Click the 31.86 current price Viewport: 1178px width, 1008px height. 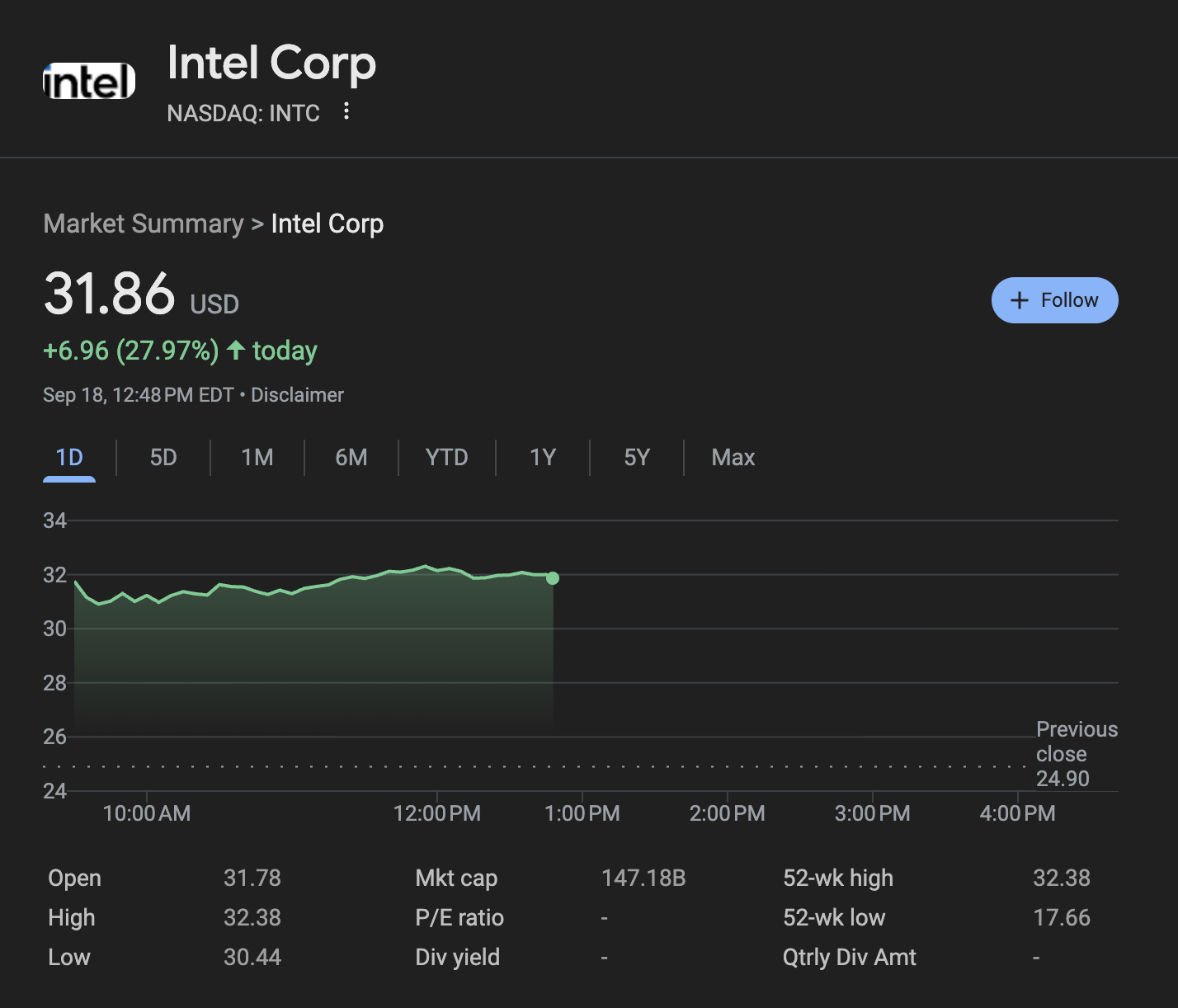109,294
